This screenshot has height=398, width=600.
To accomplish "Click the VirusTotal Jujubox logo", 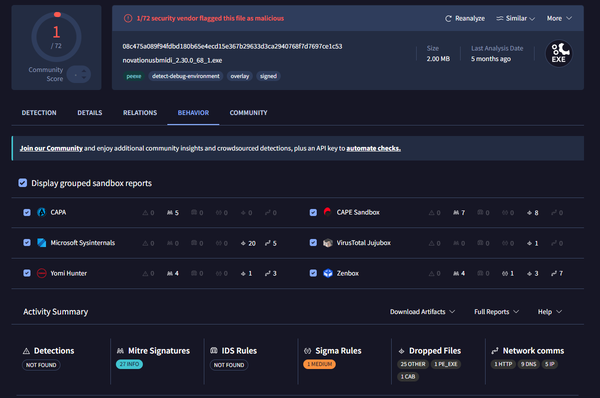I will [x=328, y=243].
